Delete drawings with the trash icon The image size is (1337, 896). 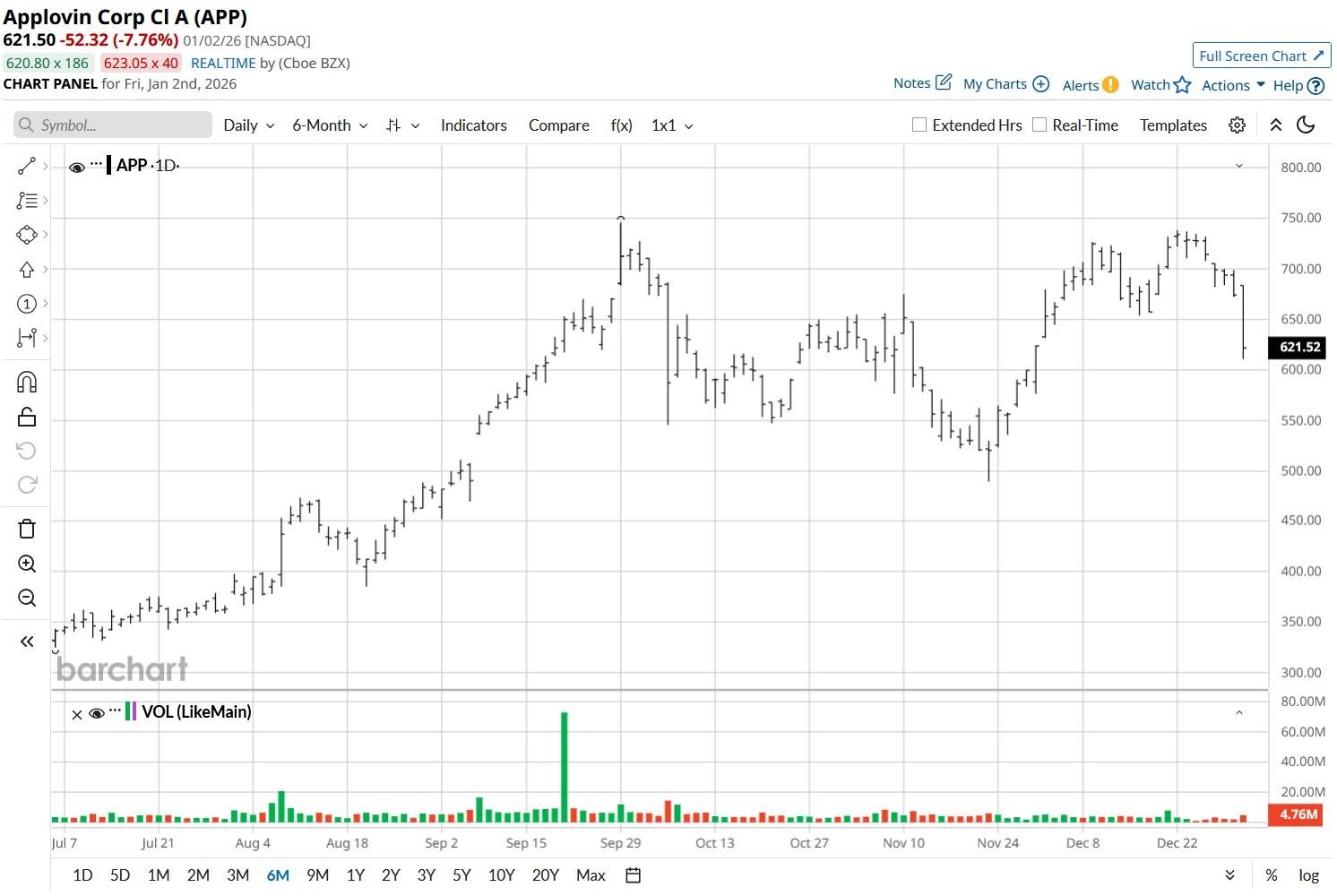27,529
